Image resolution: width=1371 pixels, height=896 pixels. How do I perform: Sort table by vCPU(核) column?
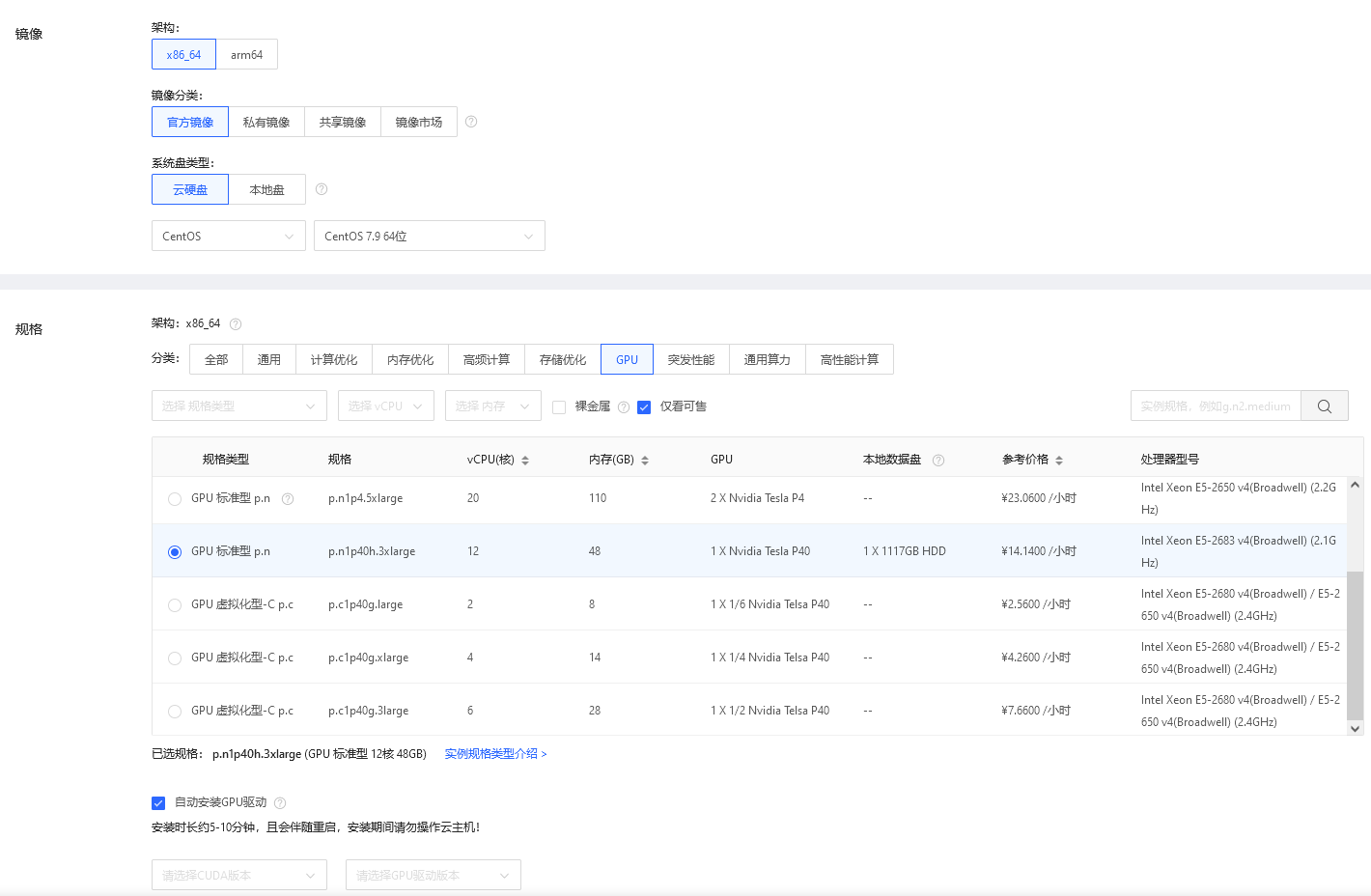click(x=525, y=461)
